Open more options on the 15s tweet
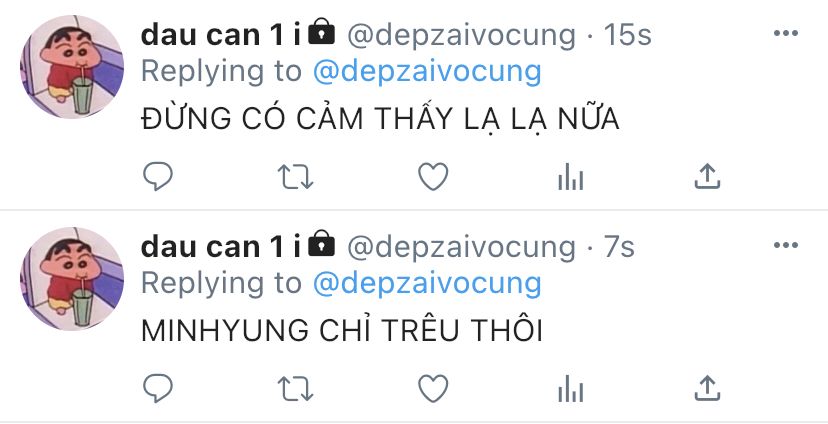 [786, 33]
